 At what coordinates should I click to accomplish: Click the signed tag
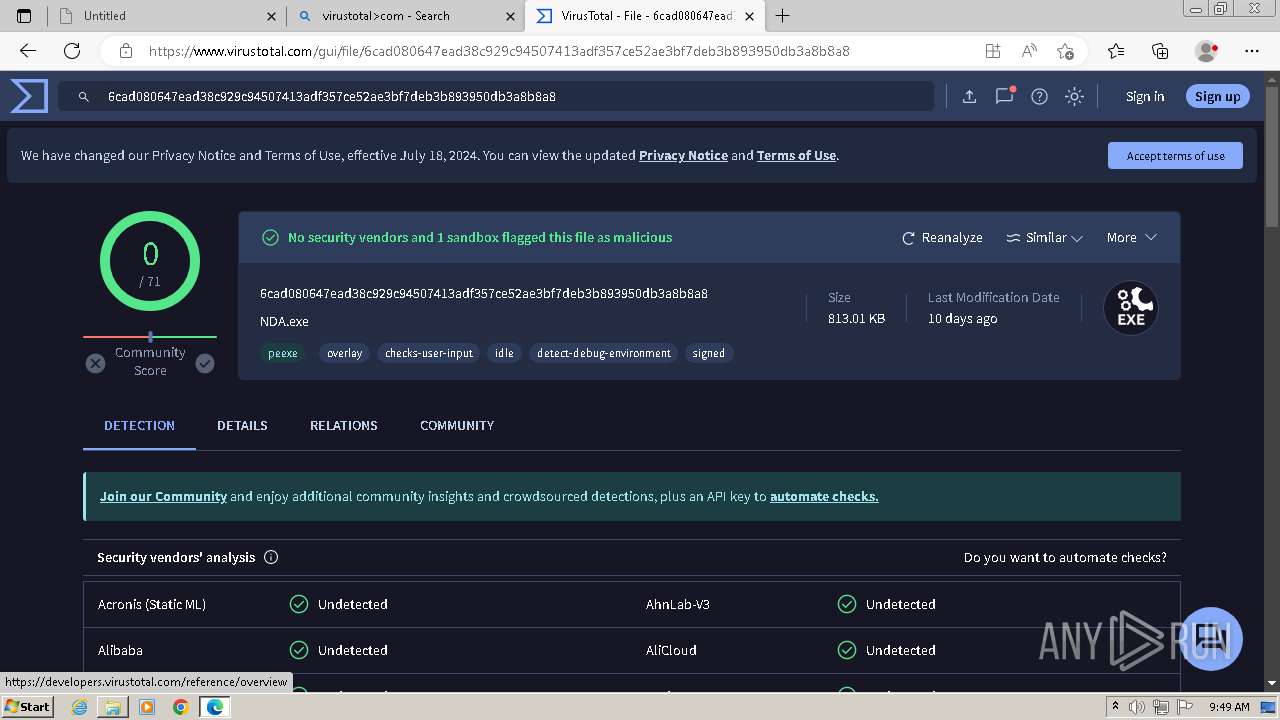pos(709,353)
